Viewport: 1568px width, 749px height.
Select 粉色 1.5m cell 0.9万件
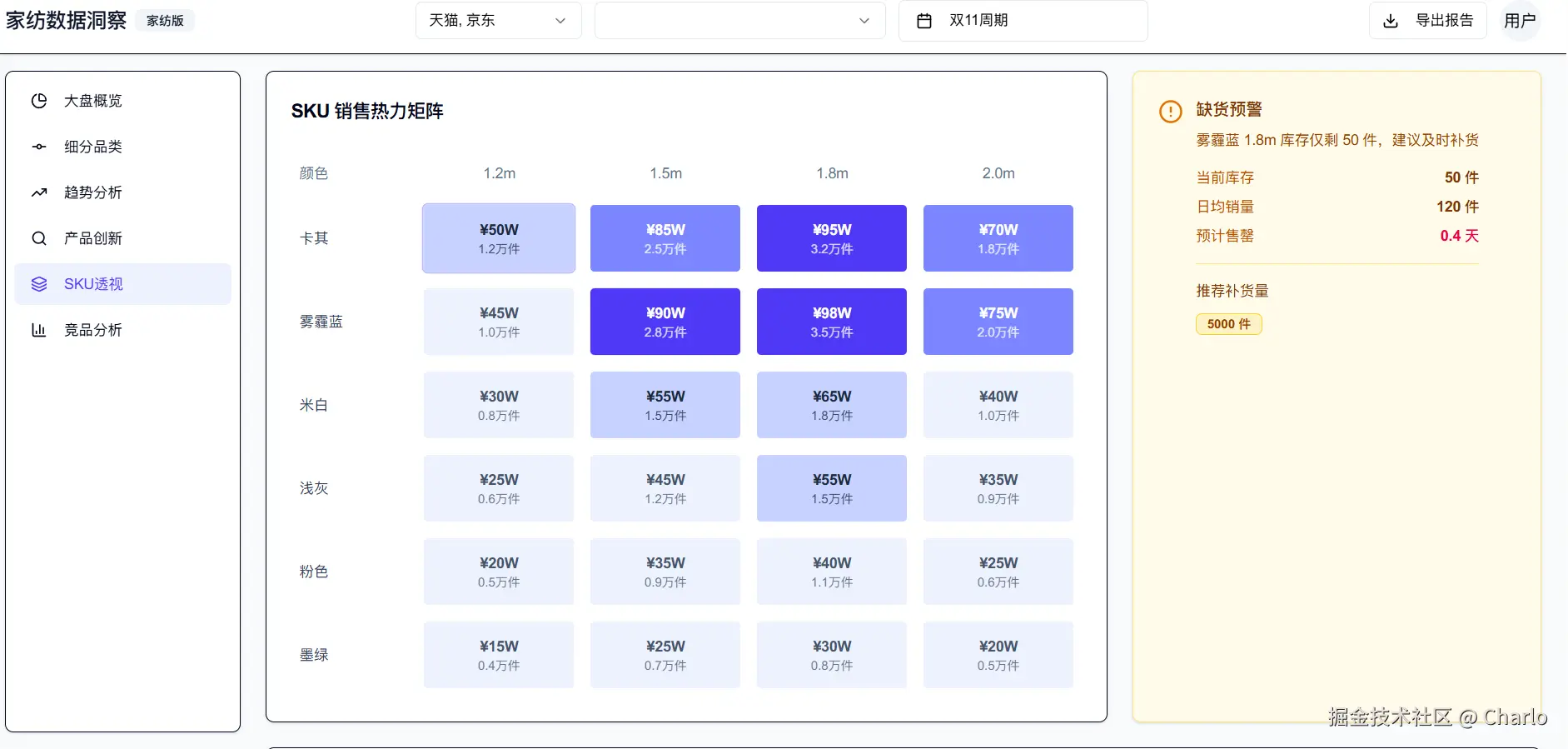[x=665, y=572]
